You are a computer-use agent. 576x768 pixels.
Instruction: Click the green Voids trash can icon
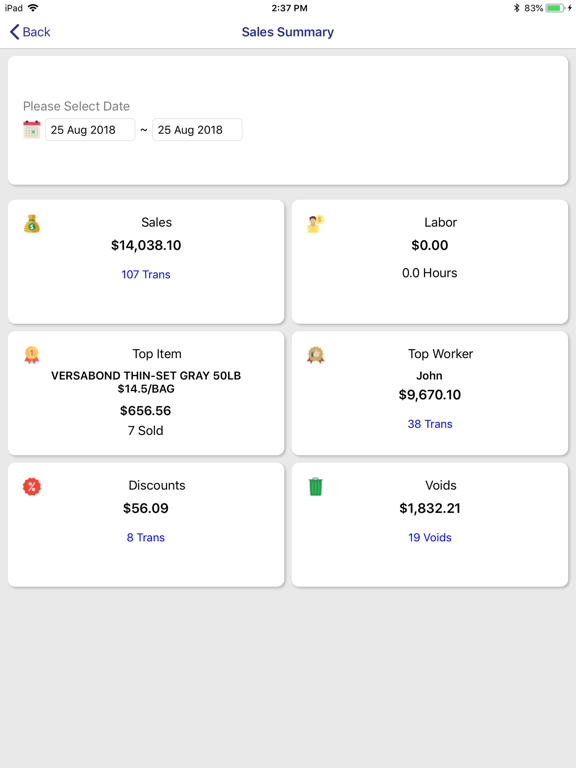[x=315, y=486]
